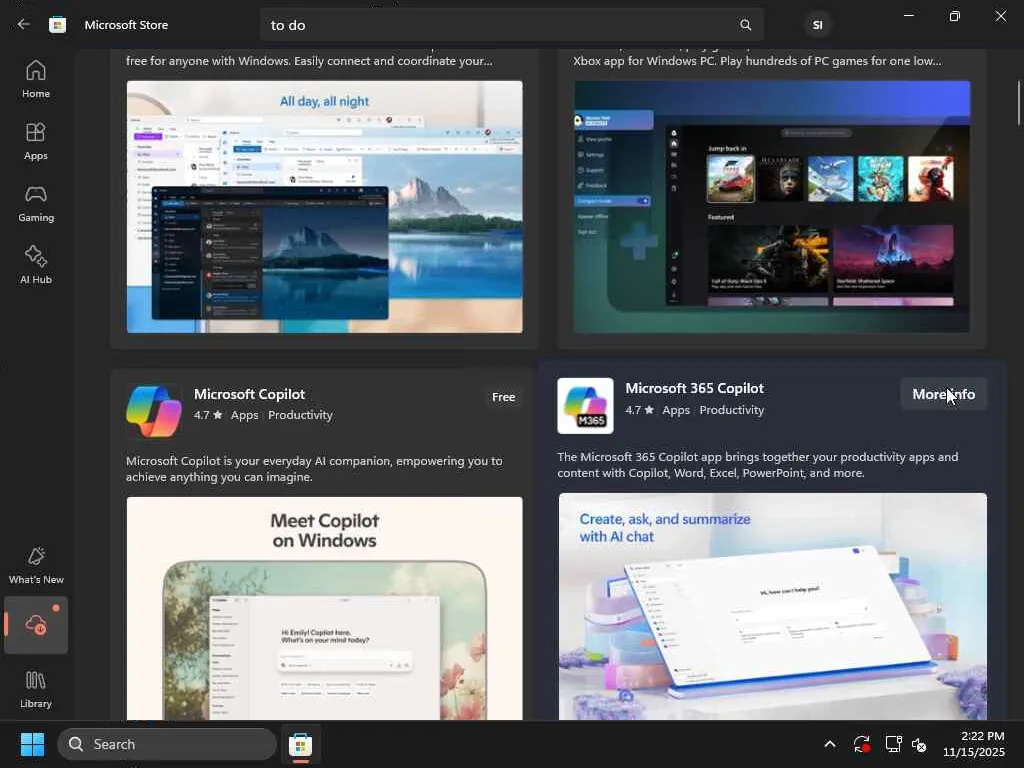Open the Microsoft 365 Copilot title

694,388
